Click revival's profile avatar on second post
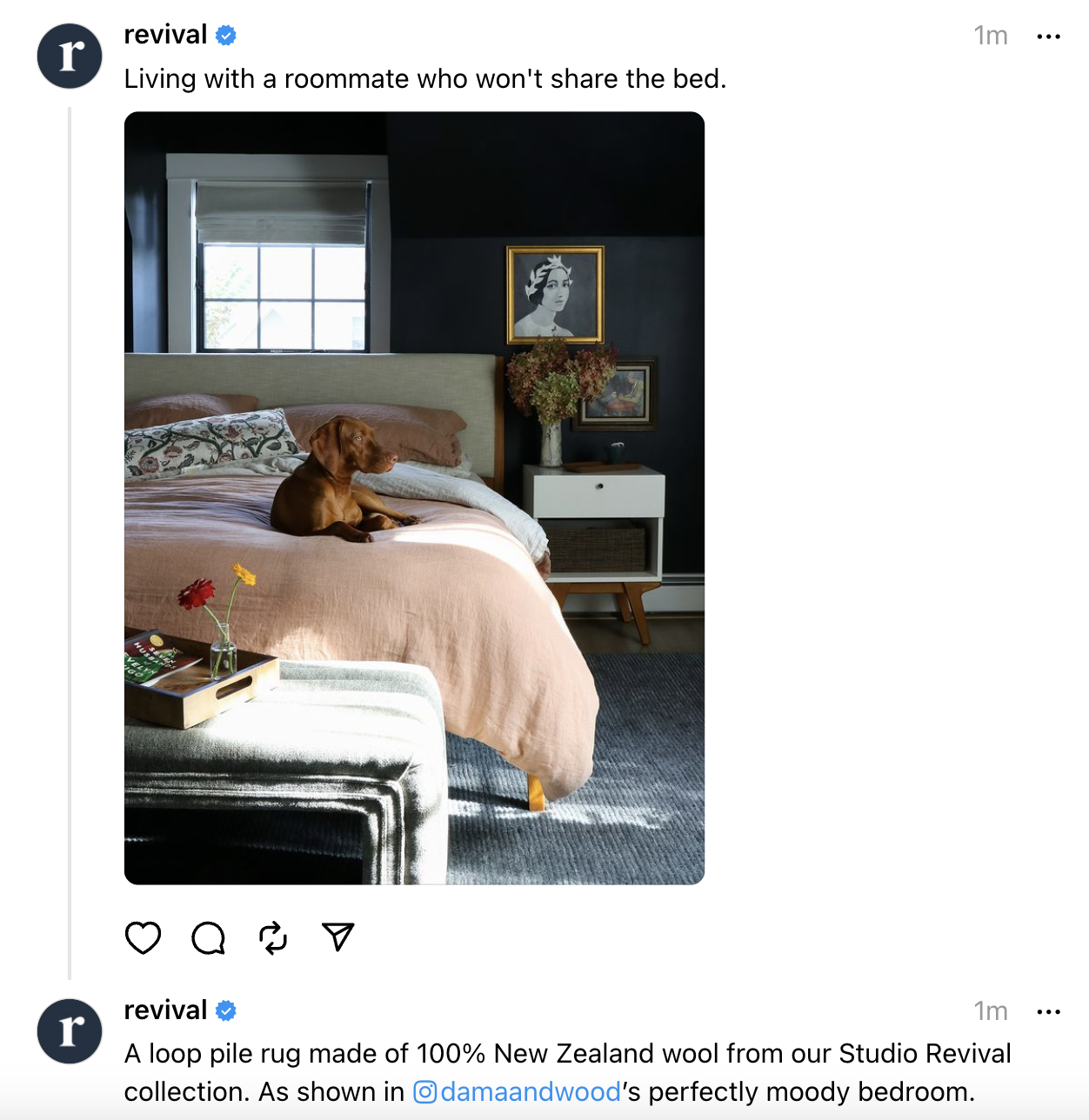 tap(70, 1031)
